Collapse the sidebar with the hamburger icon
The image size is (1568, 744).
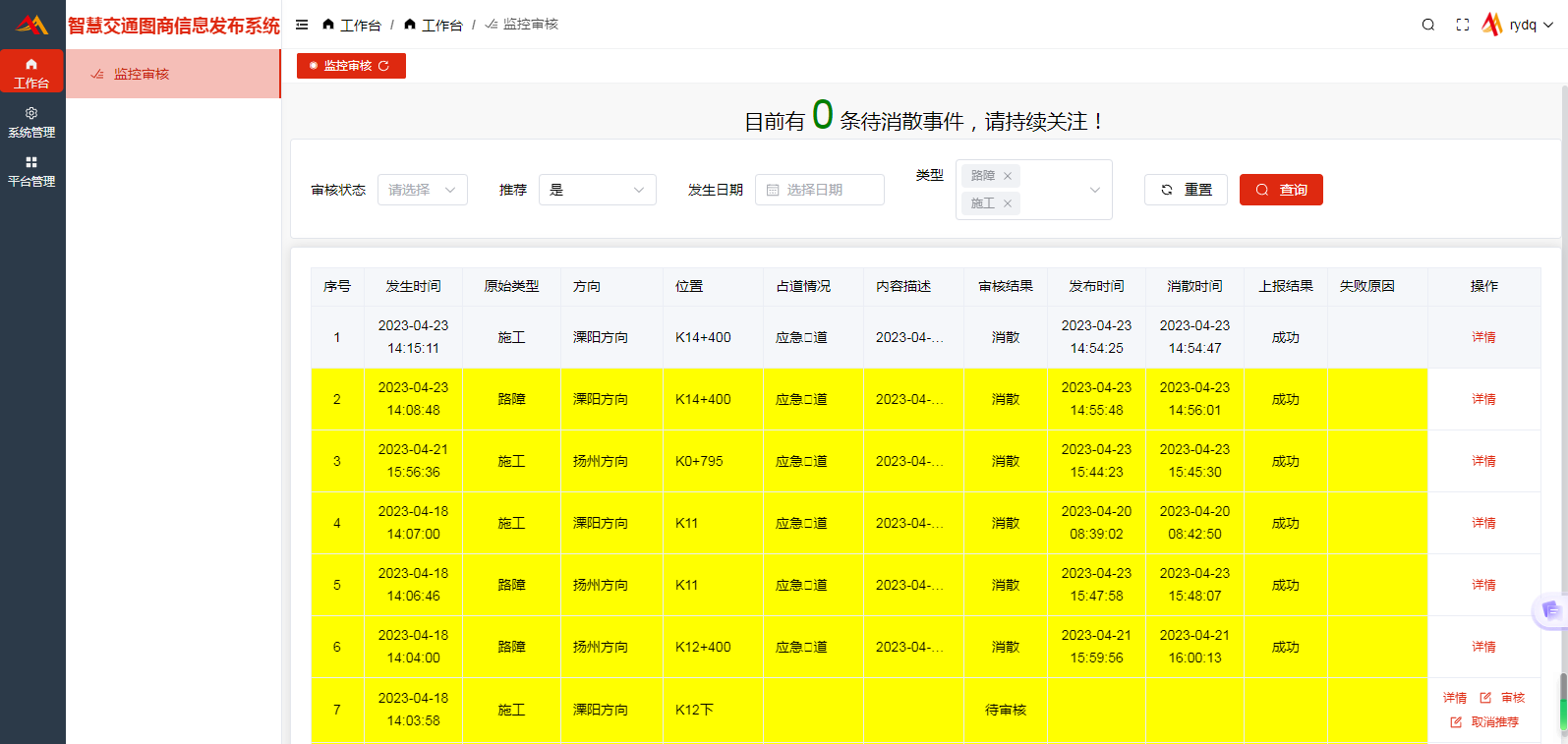302,25
